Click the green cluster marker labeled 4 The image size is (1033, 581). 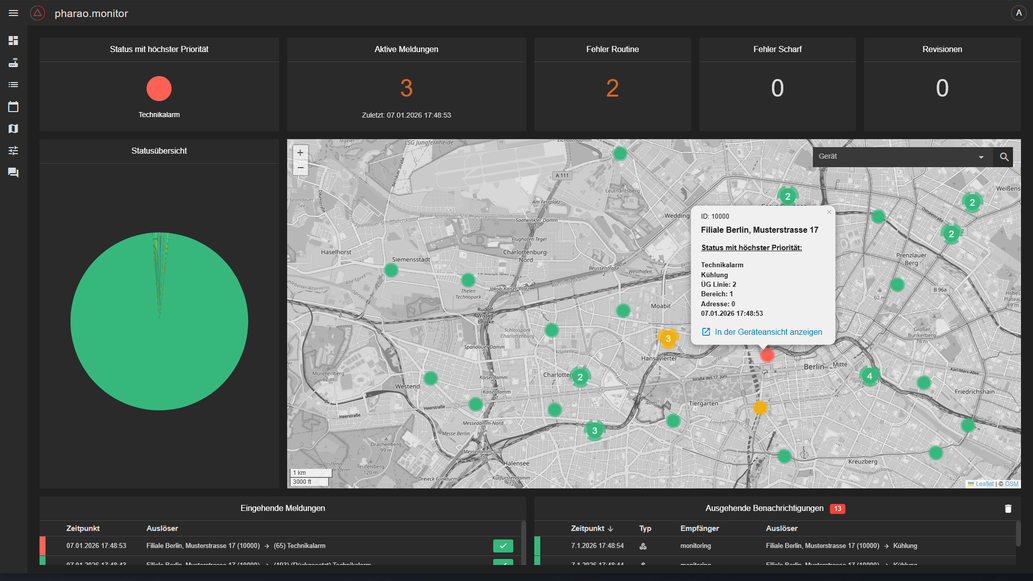pyautogui.click(x=870, y=376)
